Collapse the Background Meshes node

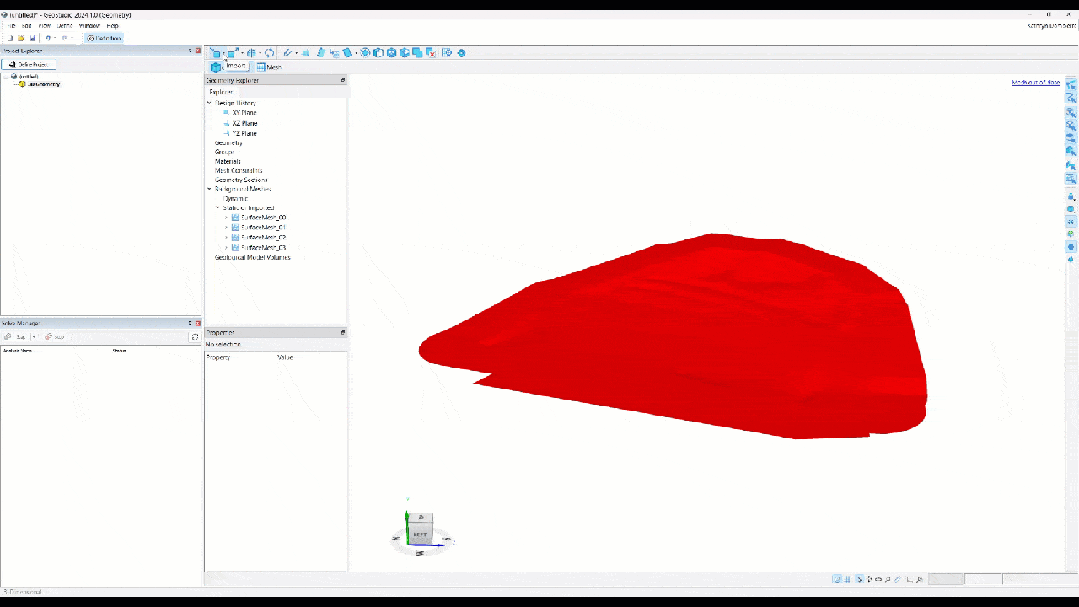[209, 189]
